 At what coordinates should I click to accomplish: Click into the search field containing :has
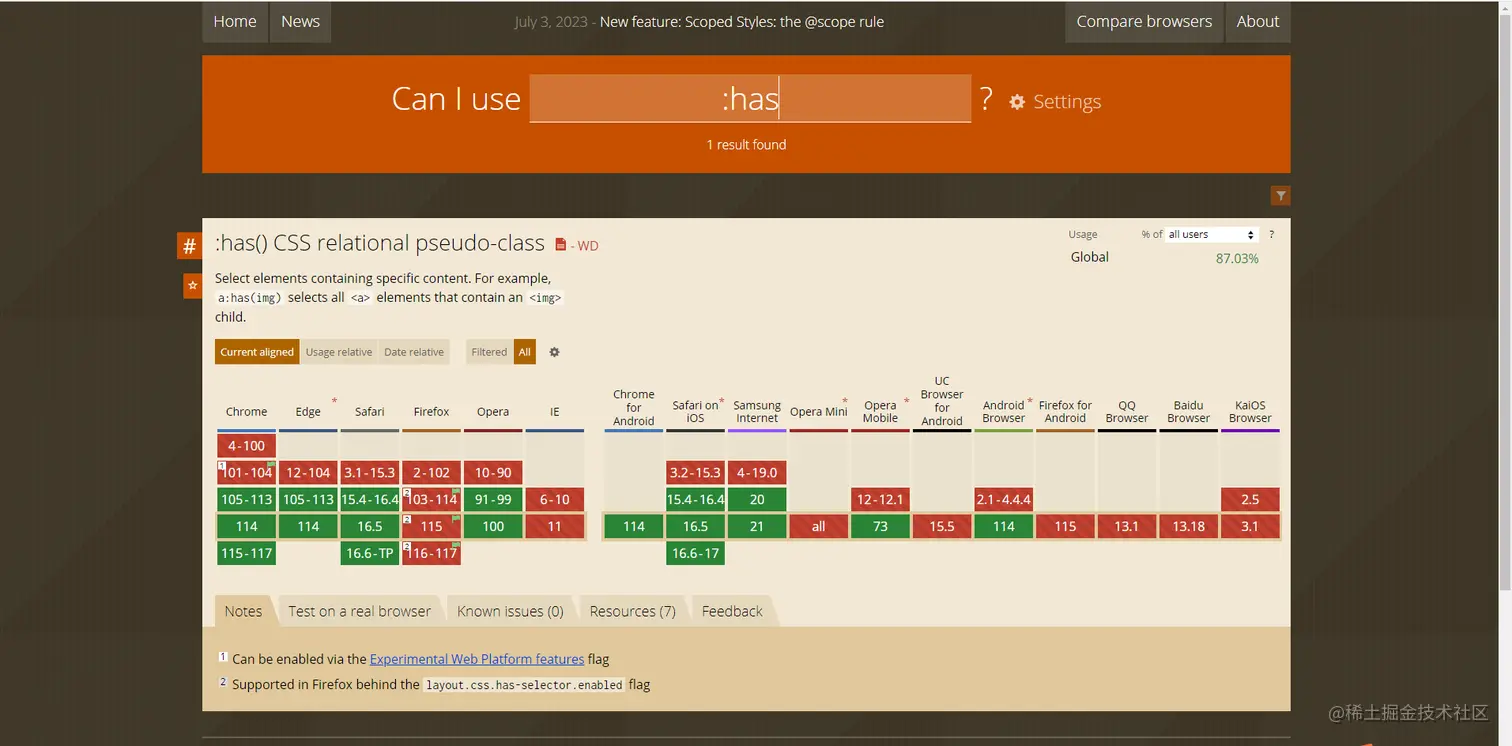pos(750,98)
